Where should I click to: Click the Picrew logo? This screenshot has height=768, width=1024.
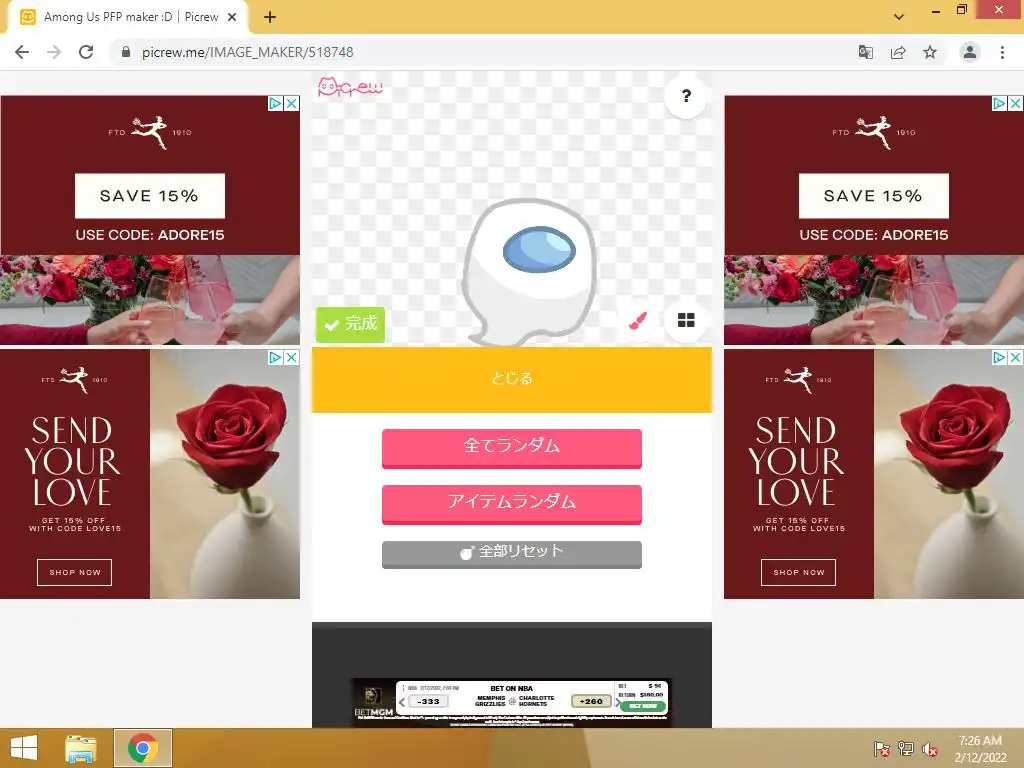pyautogui.click(x=350, y=88)
